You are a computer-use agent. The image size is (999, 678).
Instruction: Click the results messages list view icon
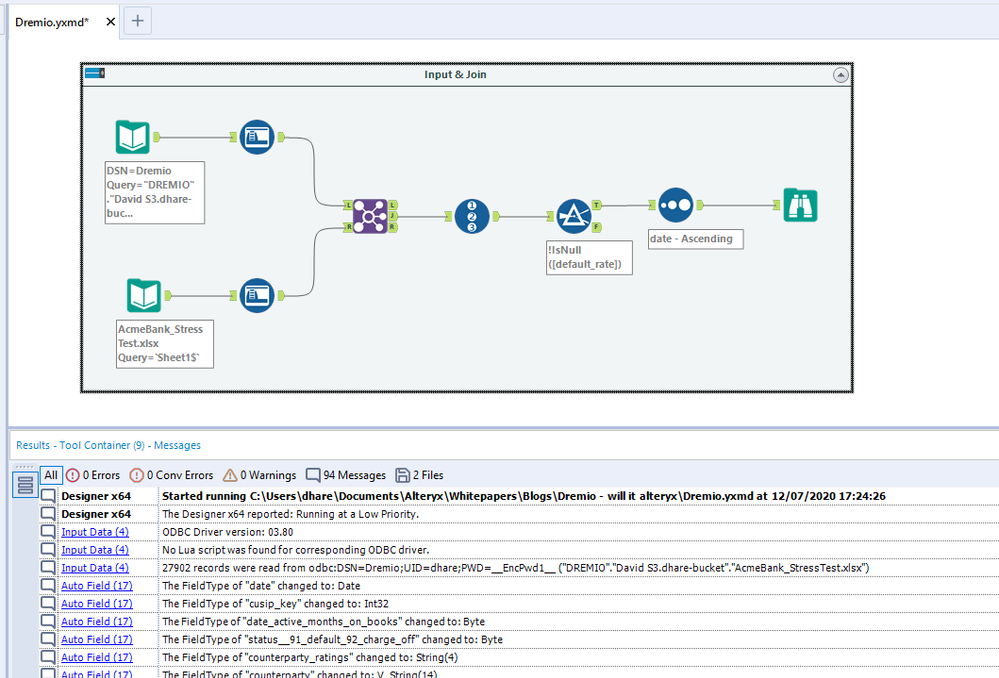(x=25, y=486)
